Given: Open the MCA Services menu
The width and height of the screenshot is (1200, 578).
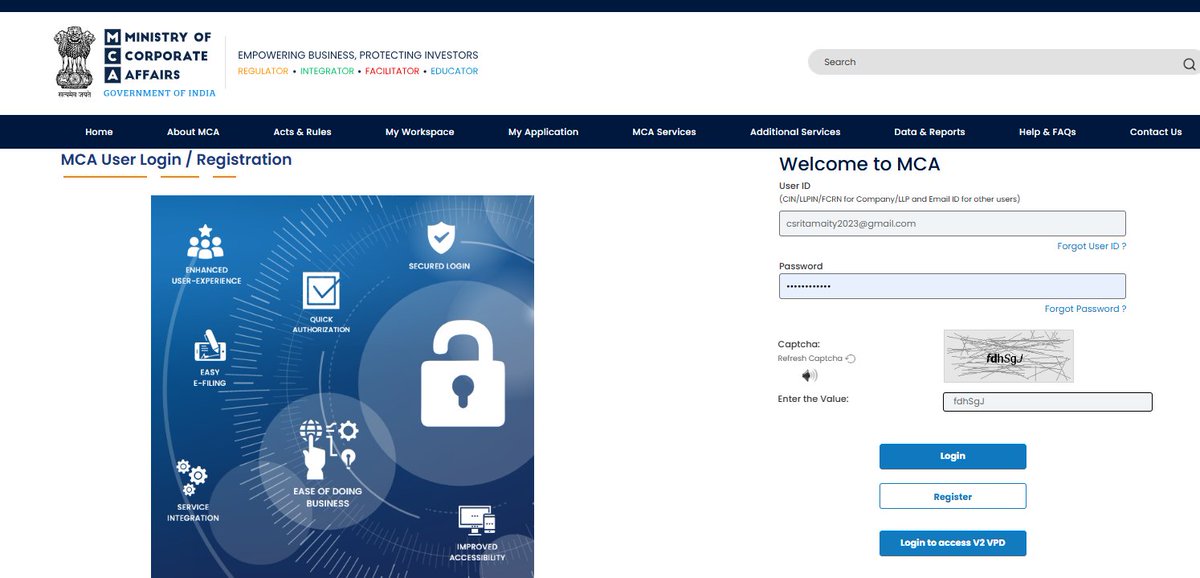Looking at the screenshot, I should pos(664,132).
